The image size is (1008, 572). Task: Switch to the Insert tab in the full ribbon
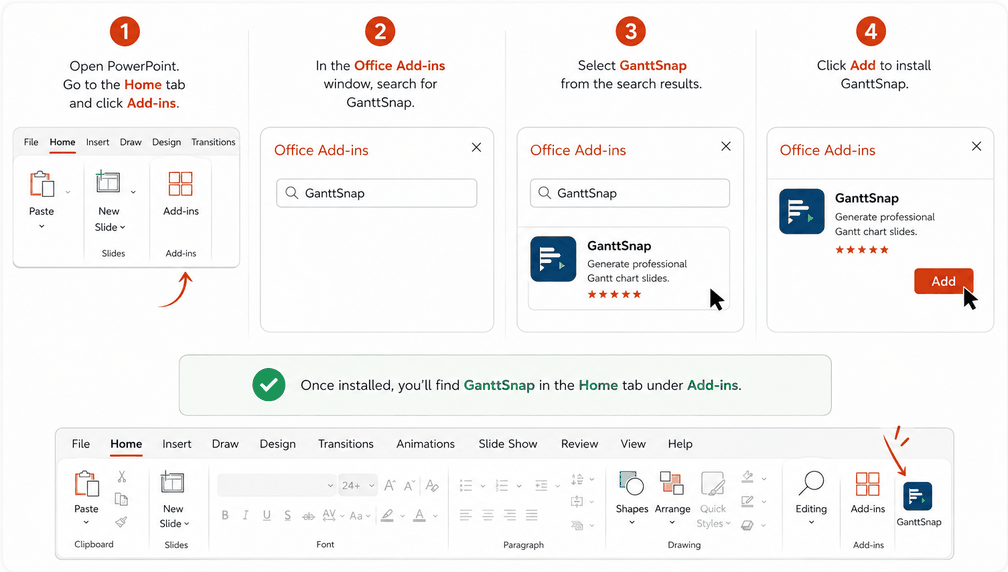coord(177,443)
